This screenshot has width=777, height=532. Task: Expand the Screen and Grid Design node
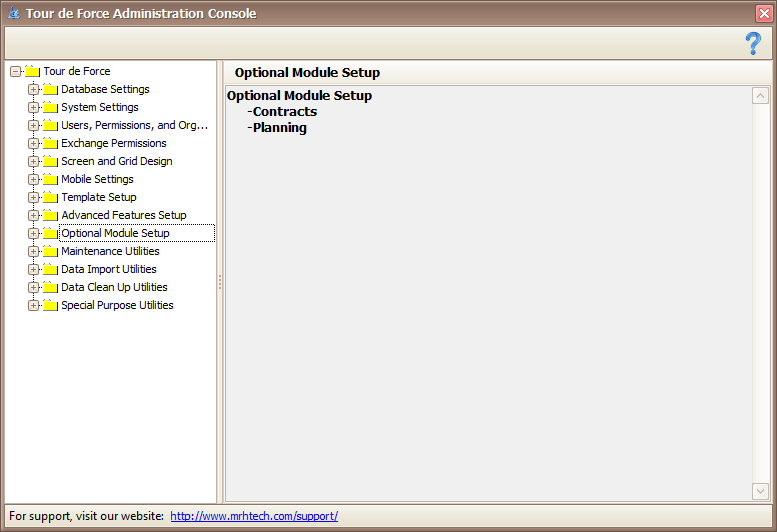(x=33, y=161)
